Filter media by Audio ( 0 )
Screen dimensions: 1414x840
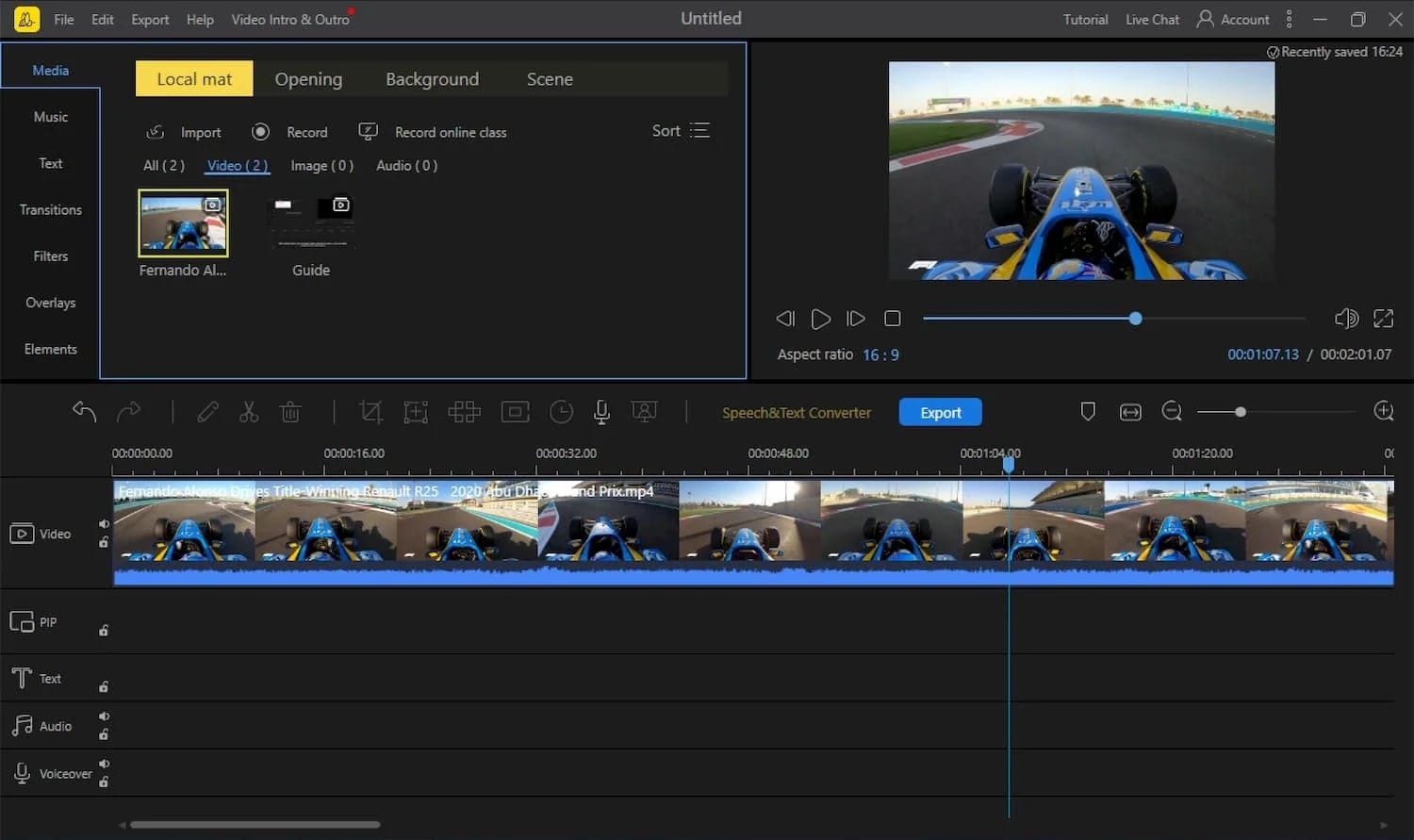405,165
